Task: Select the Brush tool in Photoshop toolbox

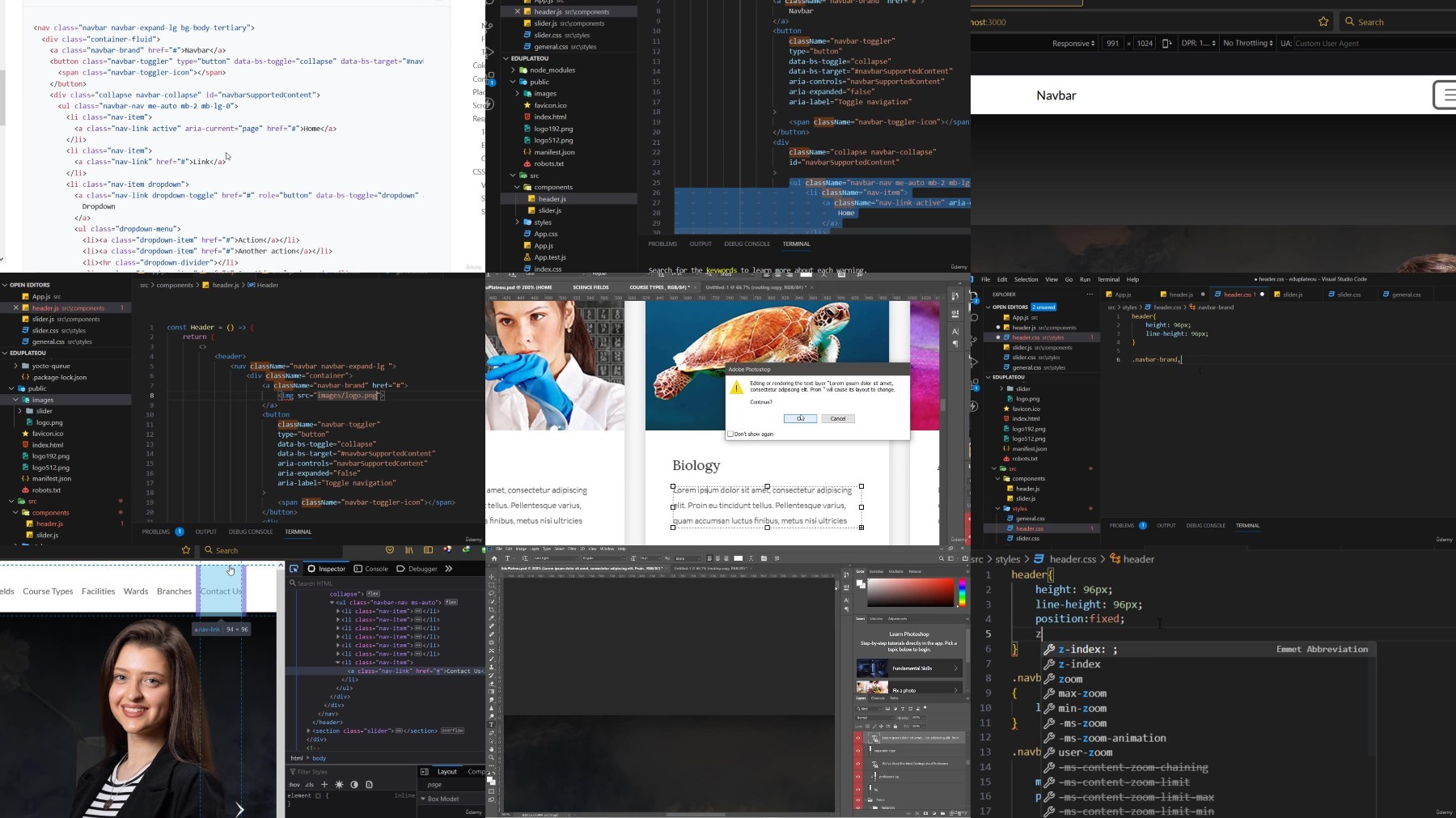Action: pos(491,659)
